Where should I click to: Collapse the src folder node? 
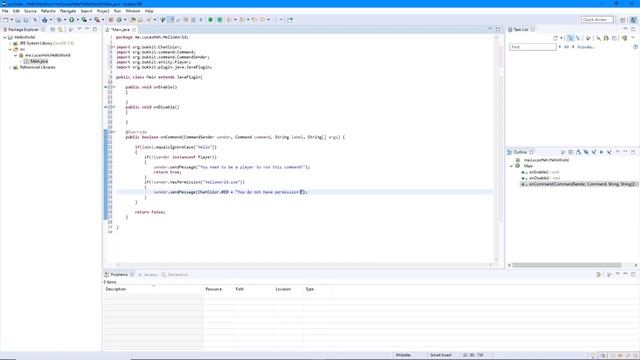[10, 49]
